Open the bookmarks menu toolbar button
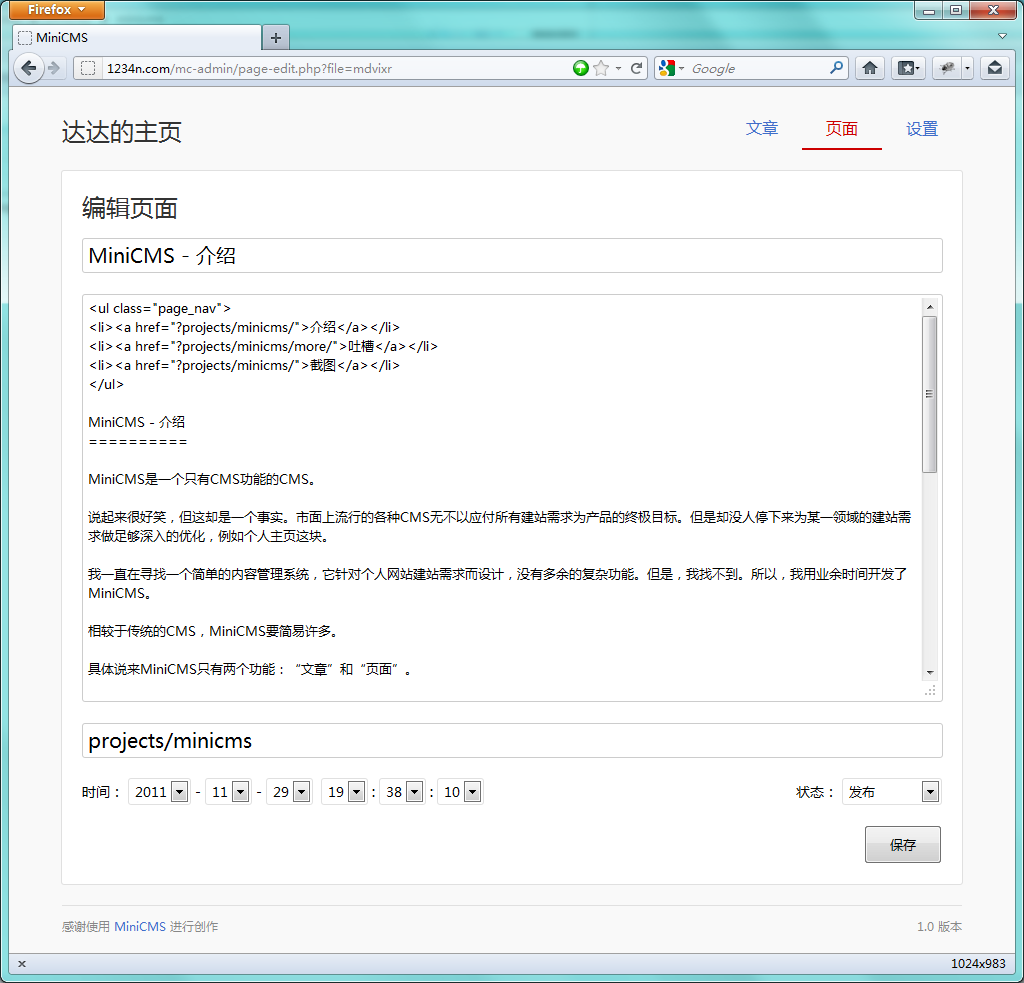1024x983 pixels. pos(907,68)
